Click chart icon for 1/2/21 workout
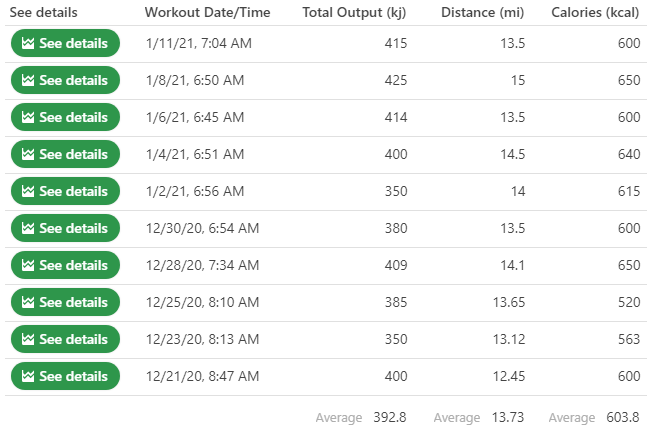Screen dimensions: 656x436 click(x=28, y=192)
